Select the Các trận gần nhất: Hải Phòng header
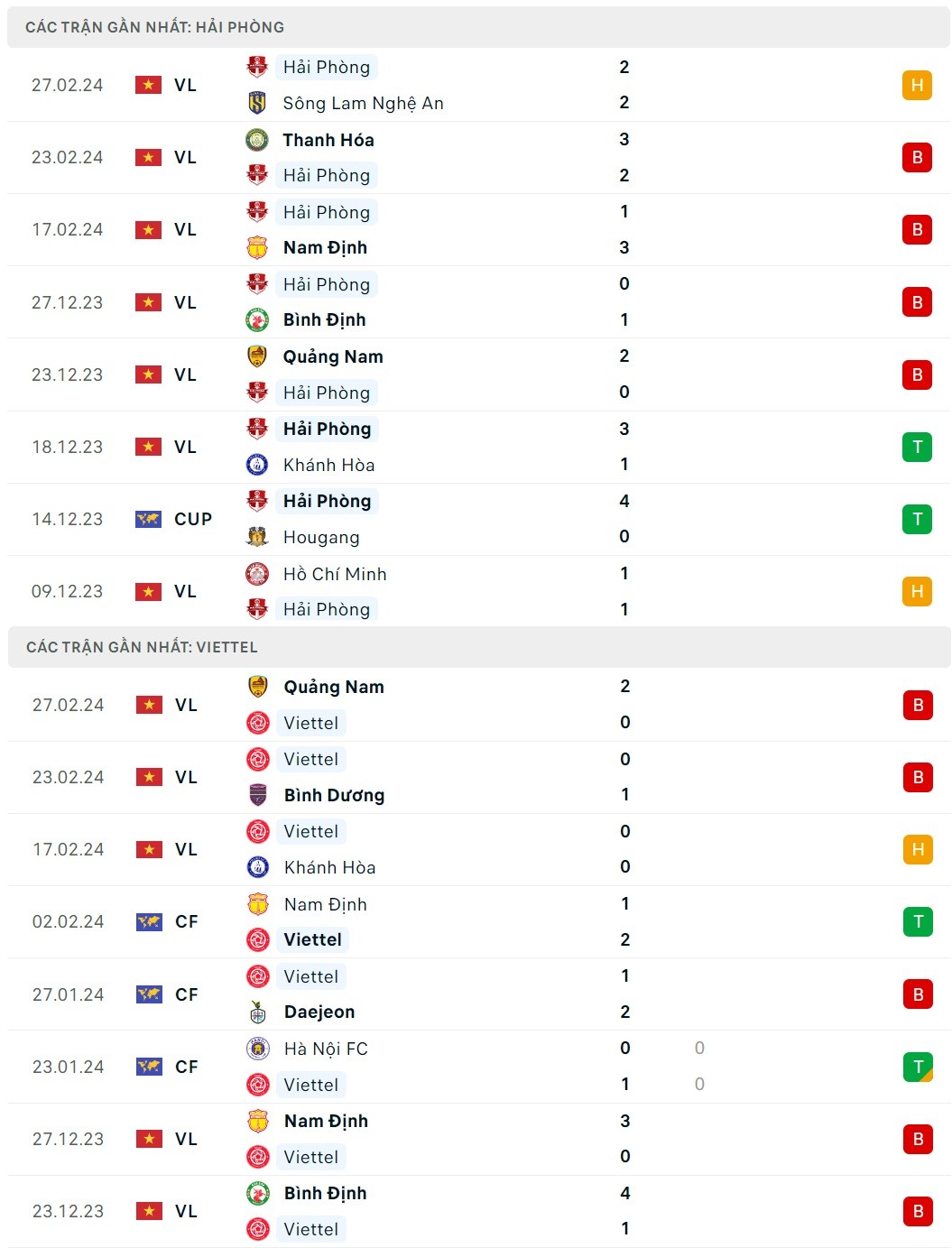The image size is (952, 1248). tap(154, 27)
